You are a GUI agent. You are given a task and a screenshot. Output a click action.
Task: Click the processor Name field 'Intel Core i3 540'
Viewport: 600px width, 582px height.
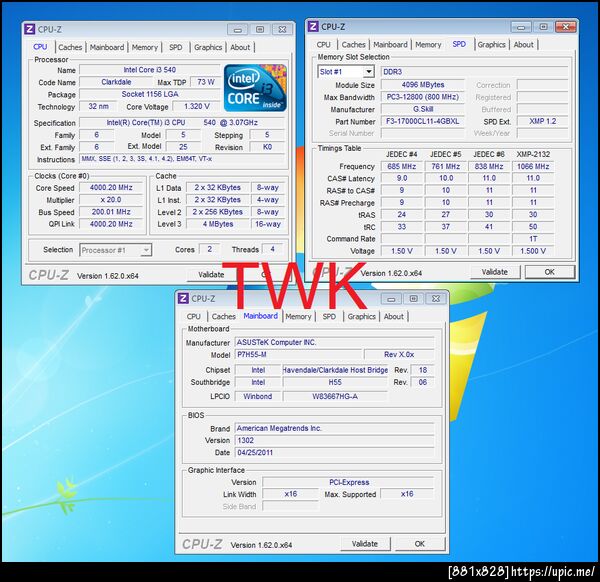tap(150, 70)
